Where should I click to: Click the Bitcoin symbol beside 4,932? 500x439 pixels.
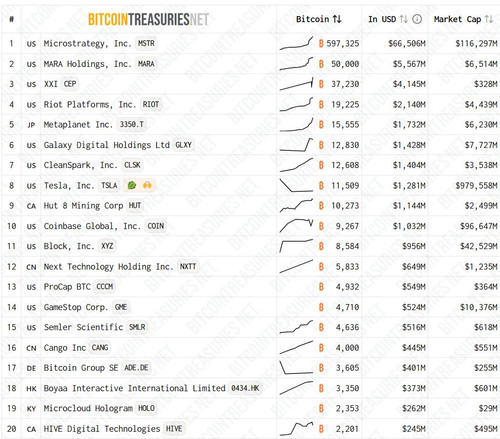click(x=321, y=287)
